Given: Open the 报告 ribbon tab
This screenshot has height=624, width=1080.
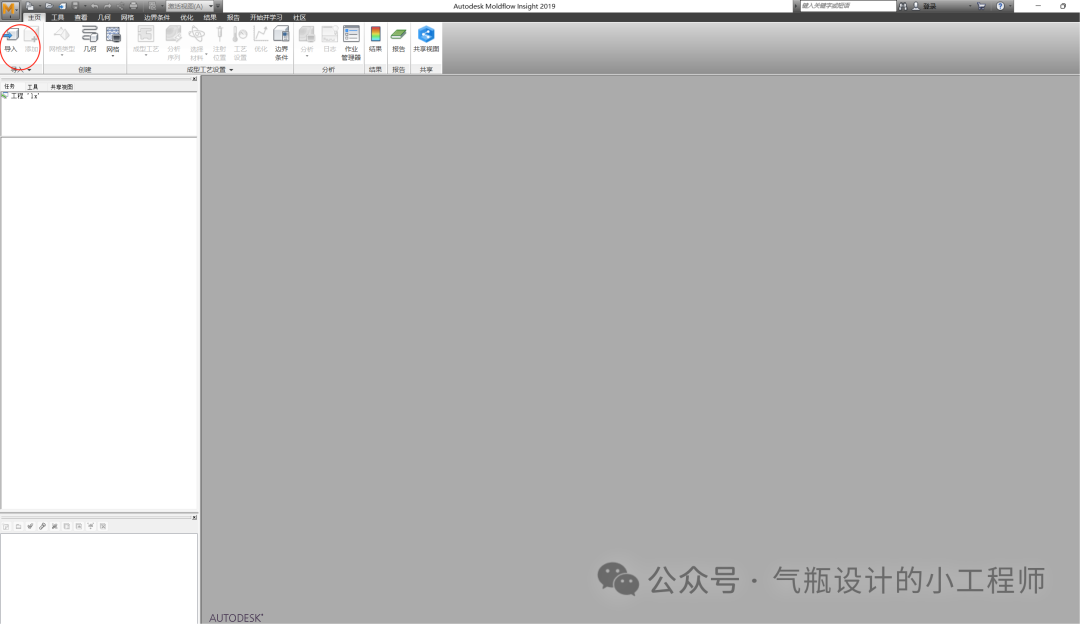Looking at the screenshot, I should tap(233, 17).
